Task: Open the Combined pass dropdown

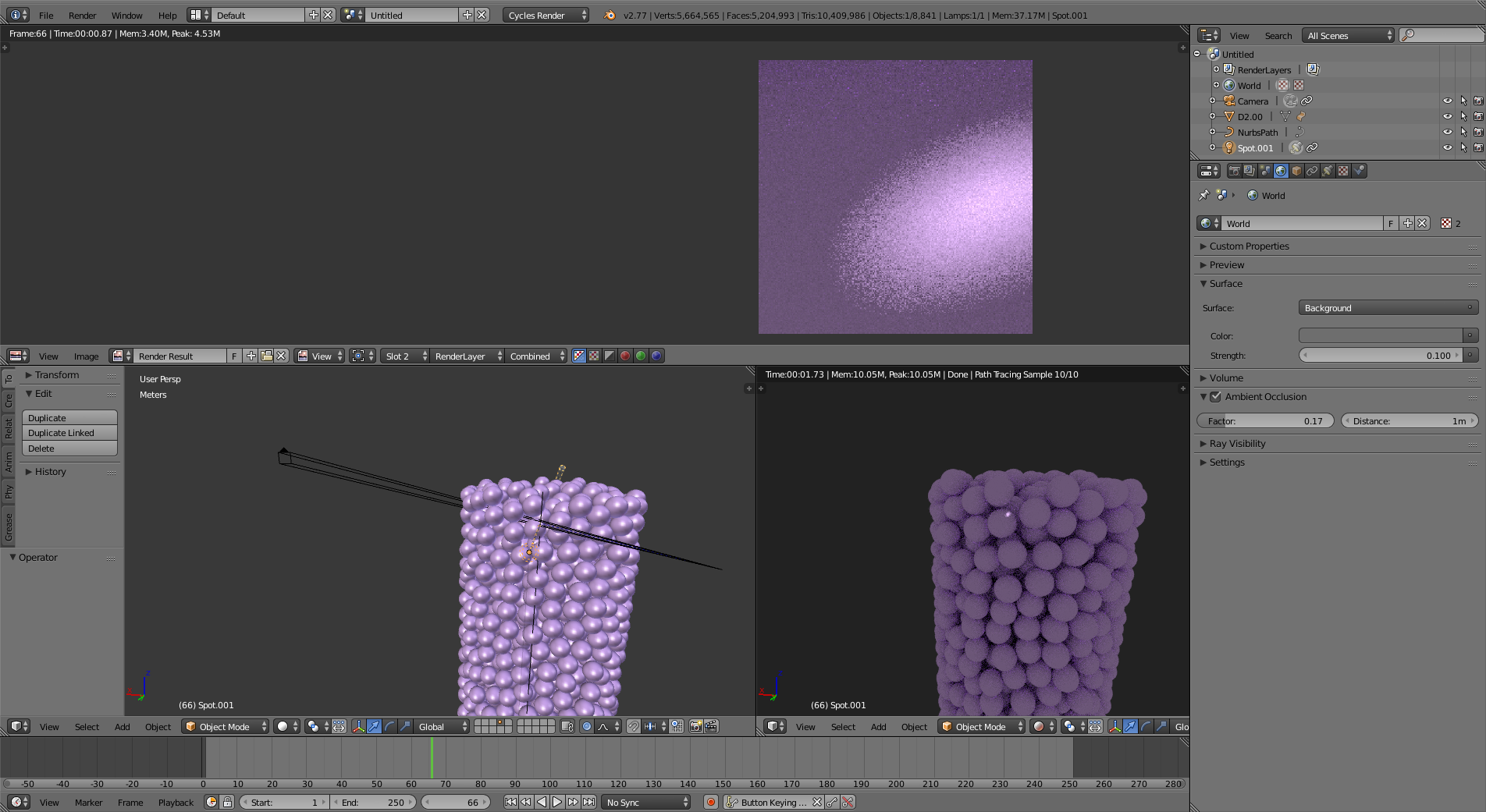Action: pos(536,356)
